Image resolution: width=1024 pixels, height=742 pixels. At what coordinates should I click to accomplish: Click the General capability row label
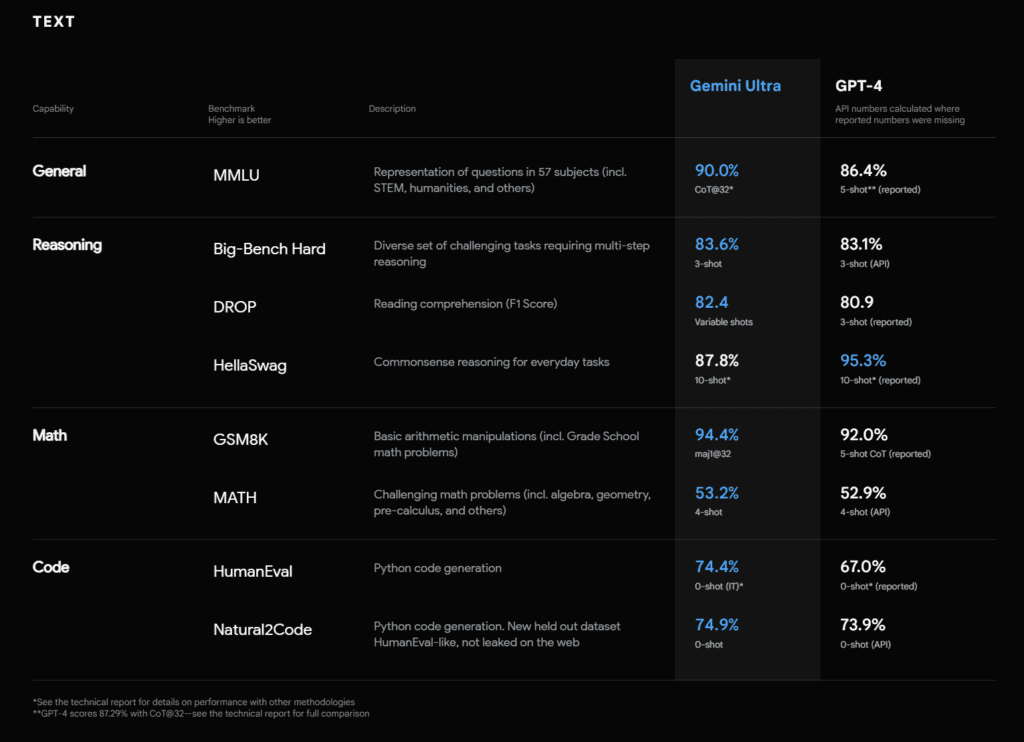(x=59, y=171)
